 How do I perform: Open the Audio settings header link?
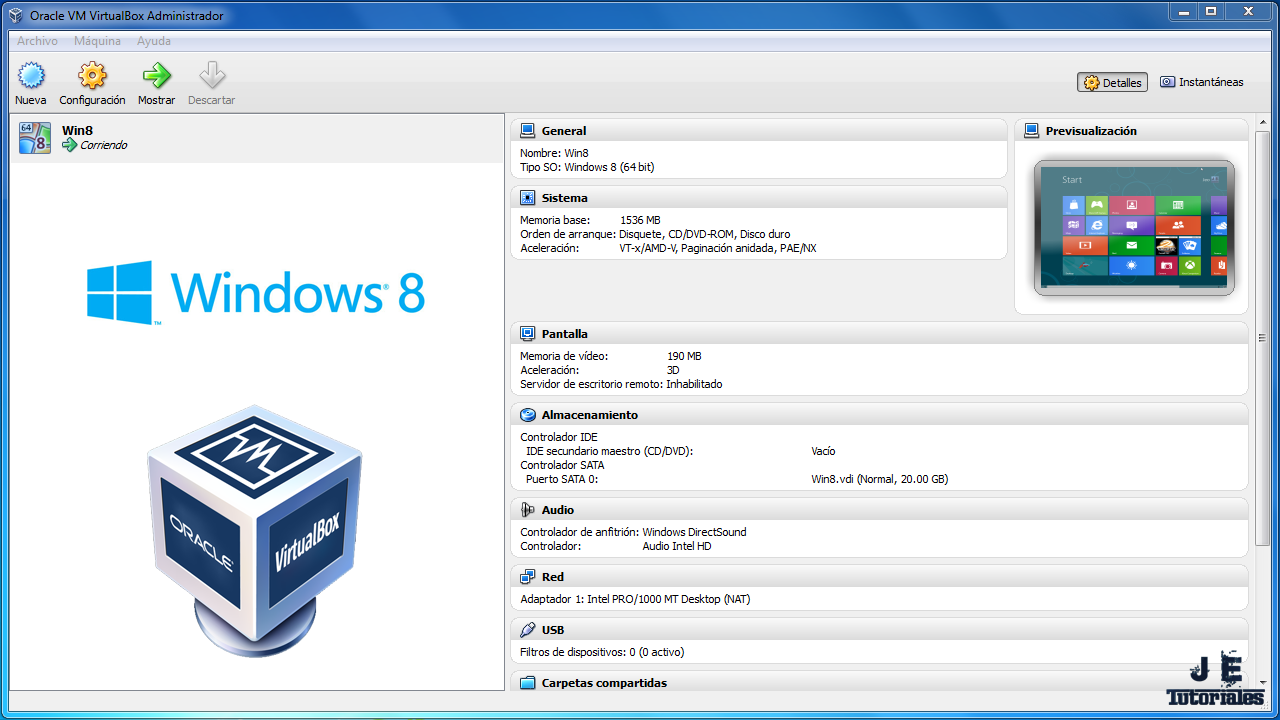tap(558, 510)
